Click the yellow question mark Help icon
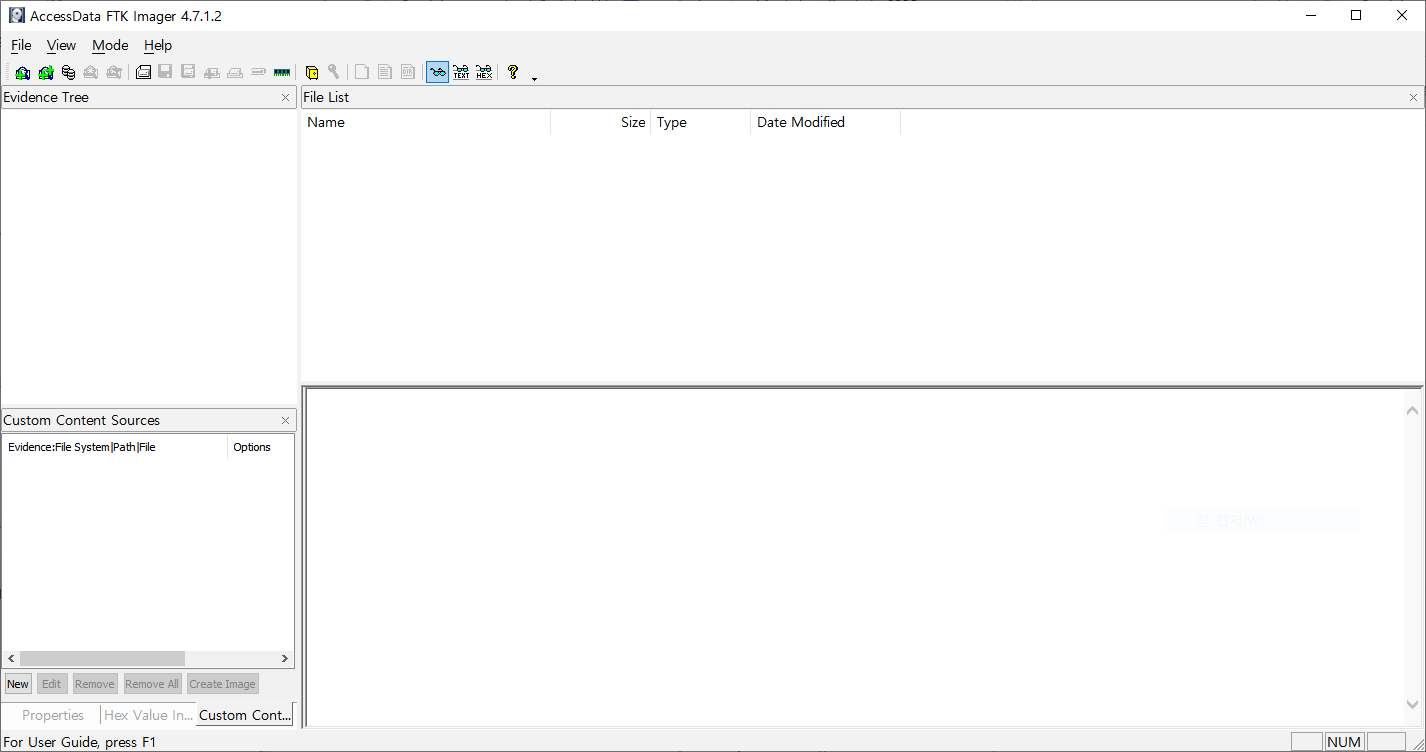 (x=513, y=72)
